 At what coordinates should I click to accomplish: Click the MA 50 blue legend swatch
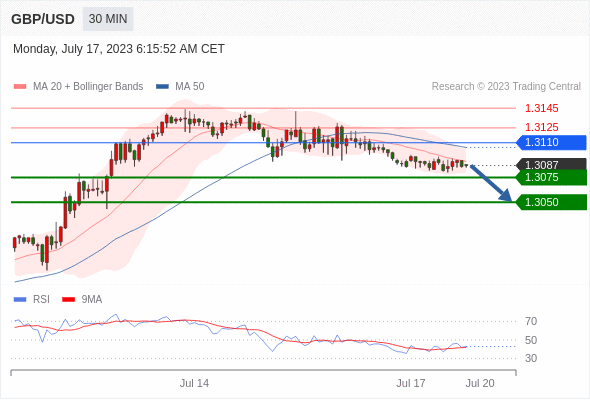tap(162, 87)
